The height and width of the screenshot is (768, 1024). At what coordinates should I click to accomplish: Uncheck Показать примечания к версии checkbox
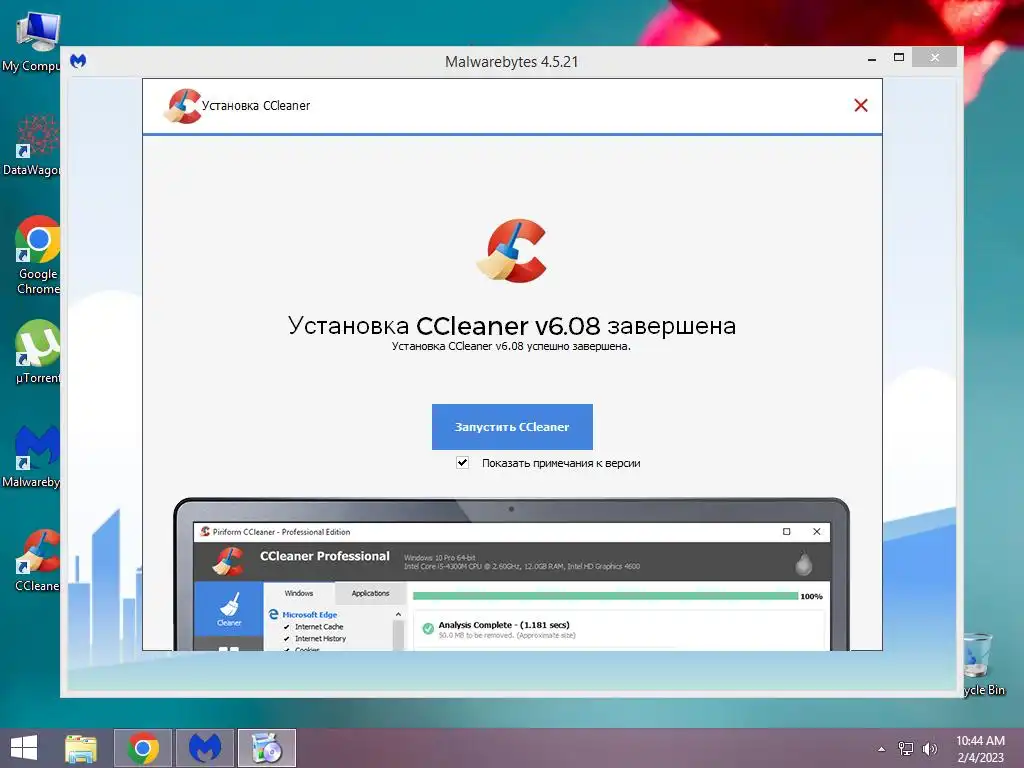(x=462, y=462)
